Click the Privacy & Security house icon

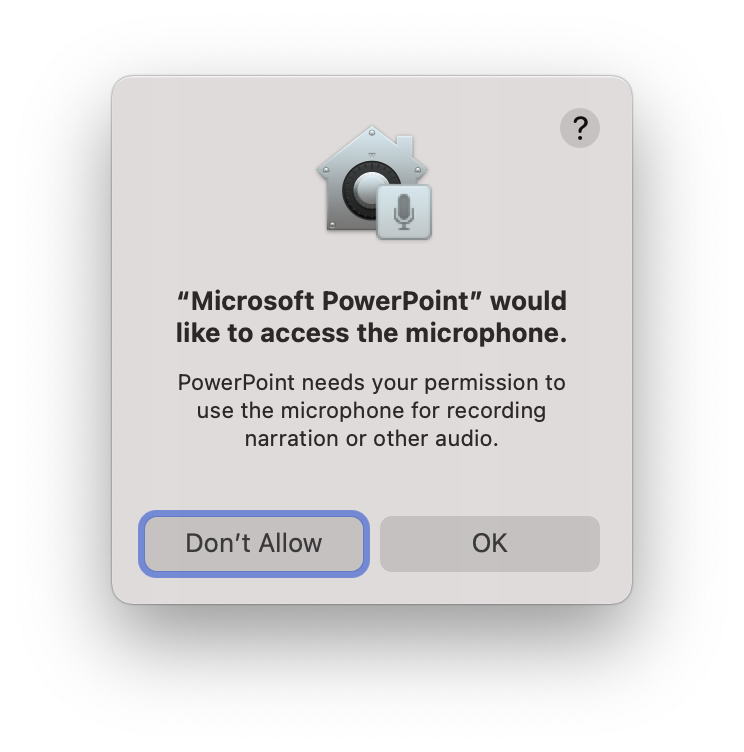373,182
